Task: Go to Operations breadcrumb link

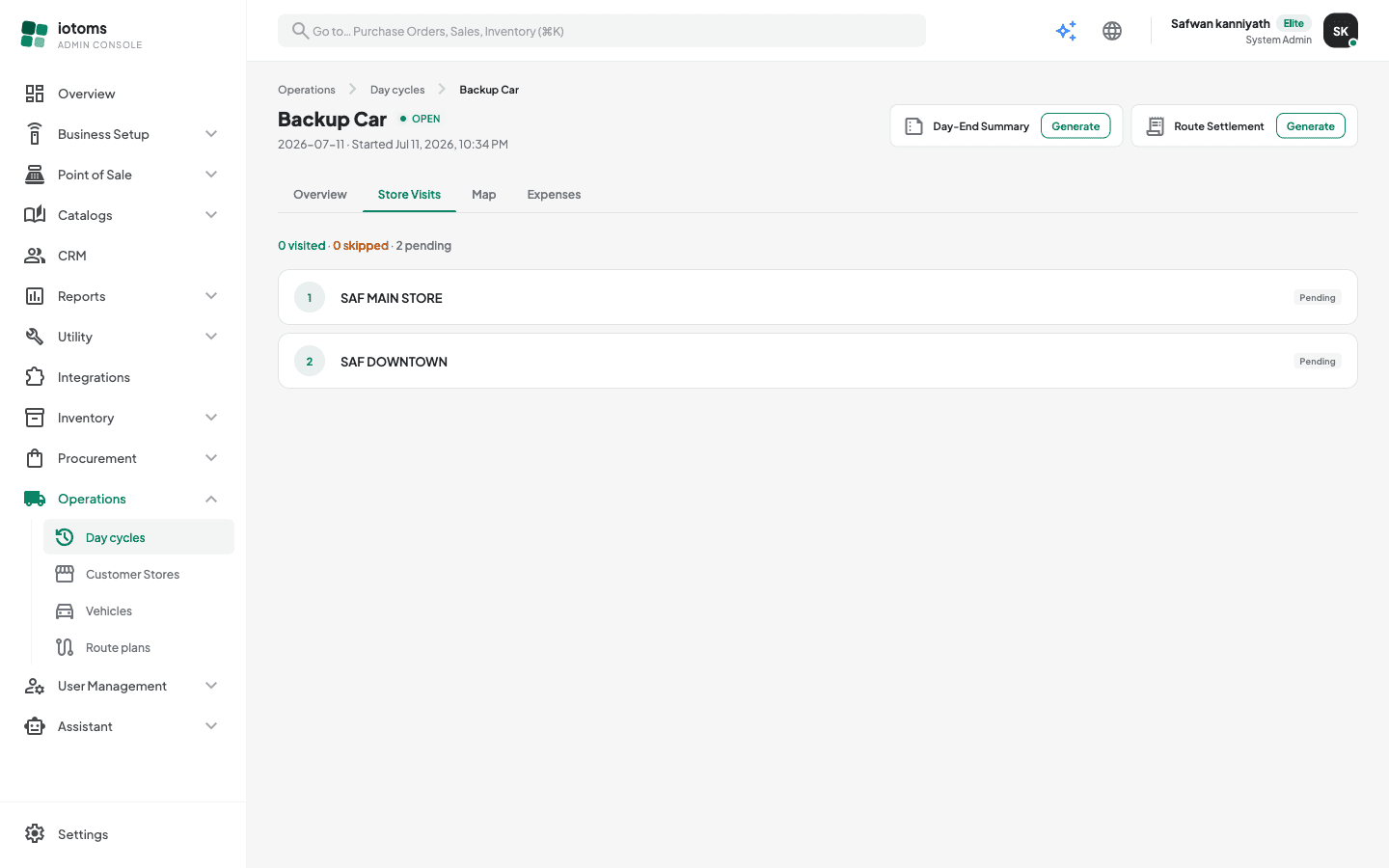Action: (x=307, y=90)
